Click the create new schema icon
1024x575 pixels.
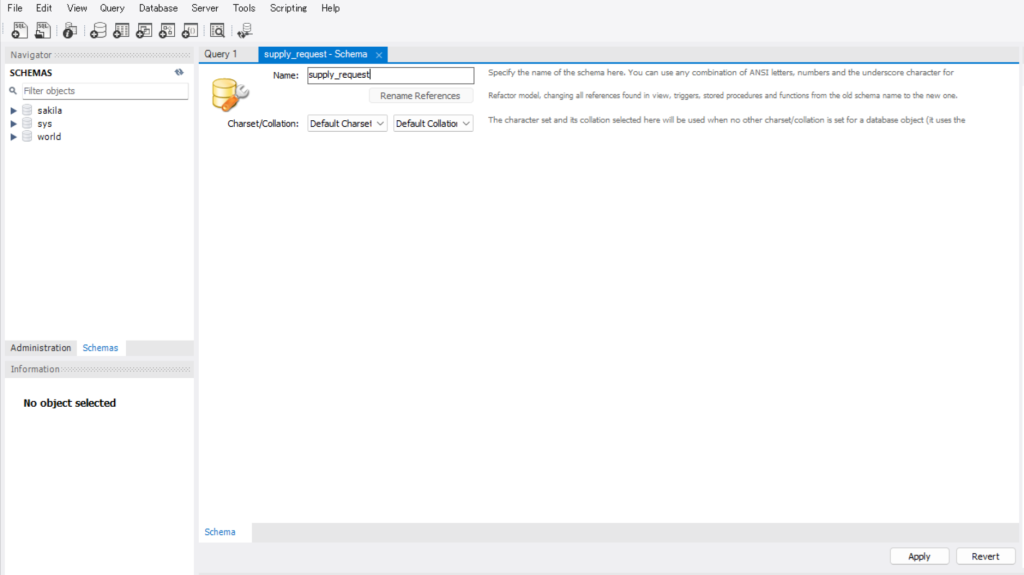[x=98, y=30]
